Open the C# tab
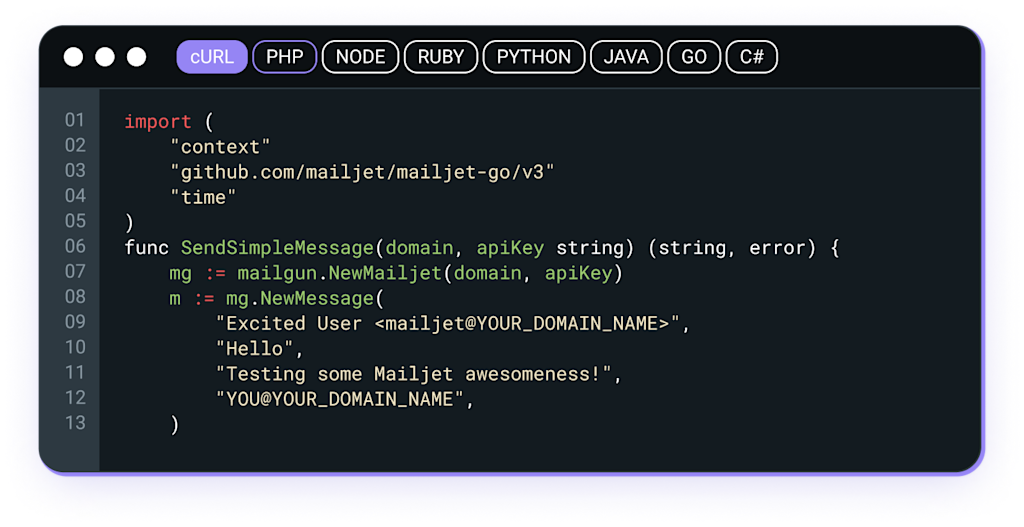Screen dimensions: 1024x527 pyautogui.click(x=751, y=57)
